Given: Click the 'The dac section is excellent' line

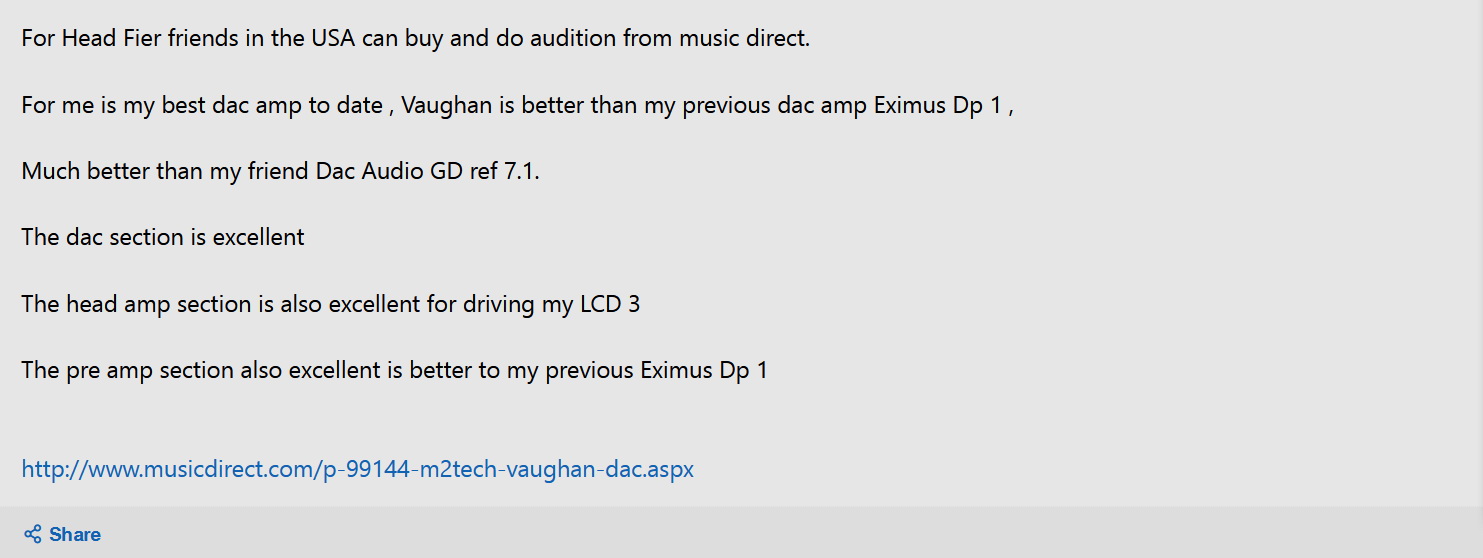Looking at the screenshot, I should click(x=163, y=237).
